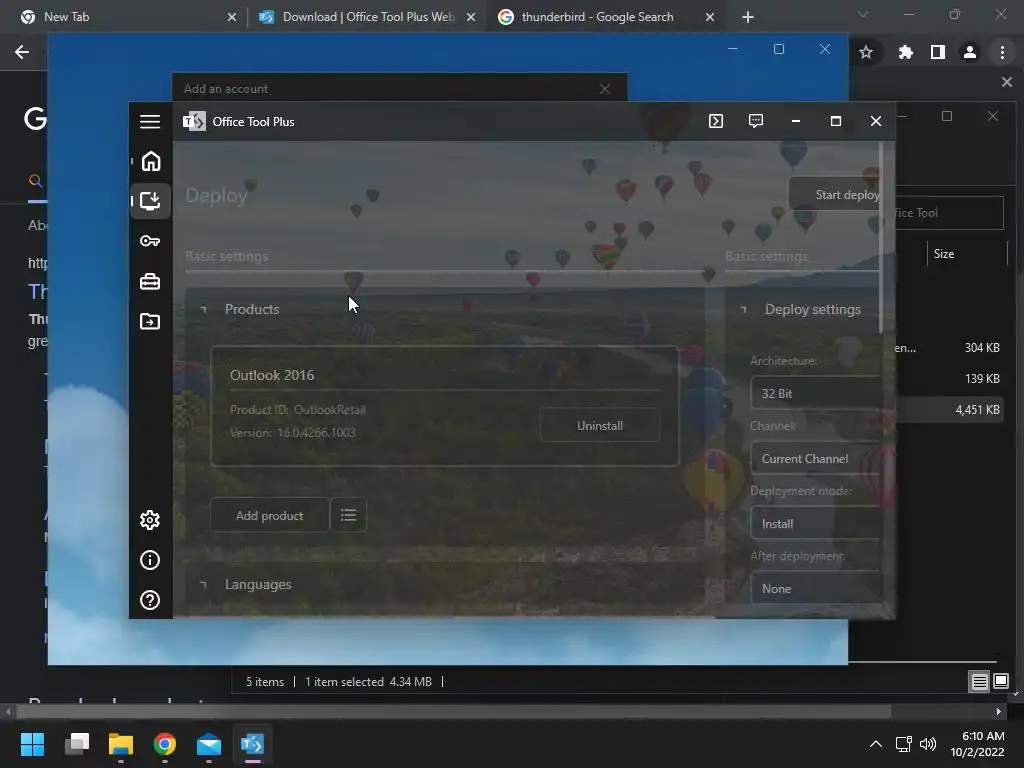Open Mail app from taskbar
Screen dimensions: 1024x768
pos(209,744)
